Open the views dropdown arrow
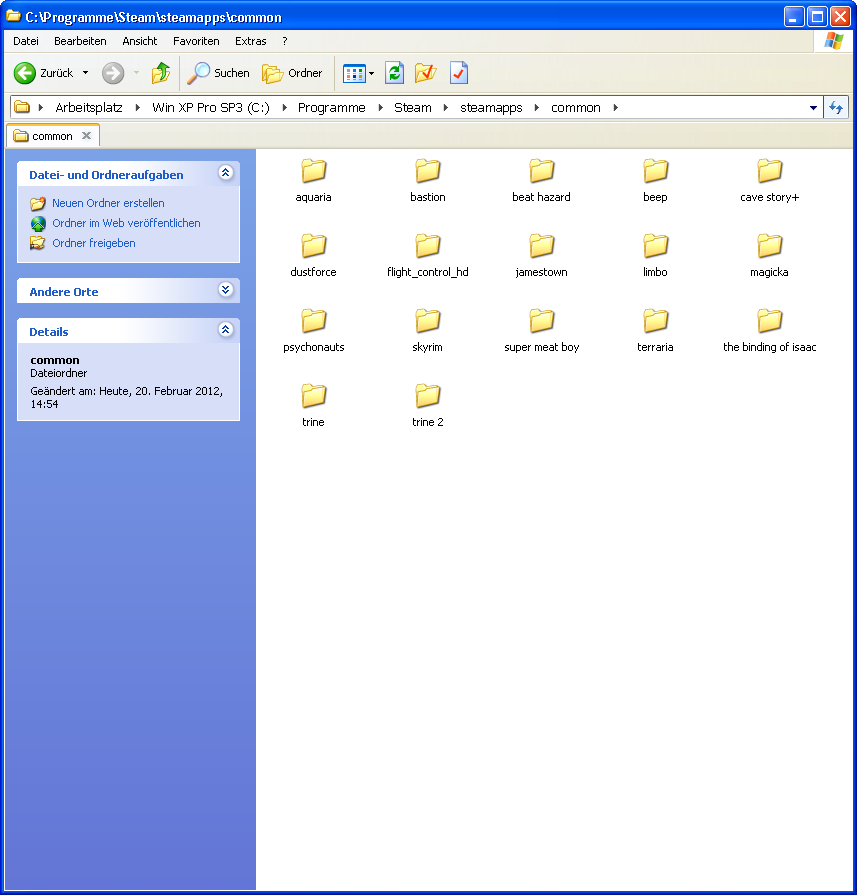The width and height of the screenshot is (857, 895). 372,73
